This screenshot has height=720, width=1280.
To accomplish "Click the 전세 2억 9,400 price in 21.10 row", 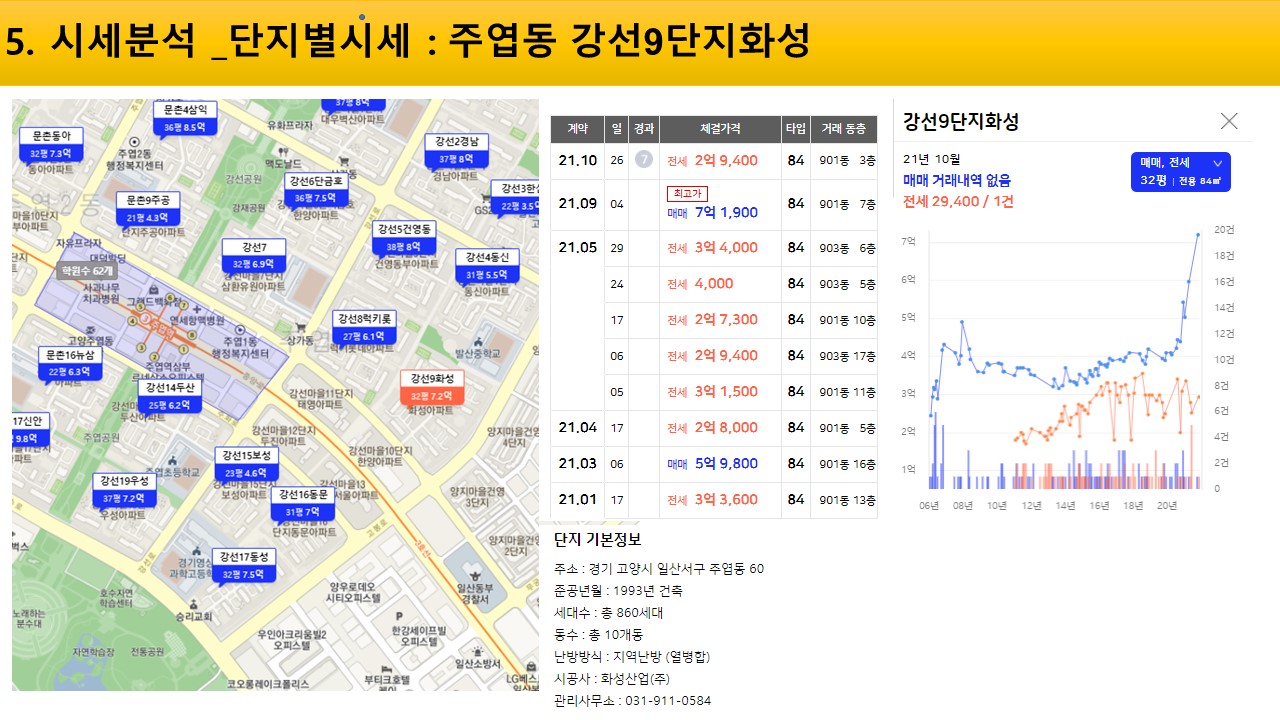I will [x=713, y=160].
